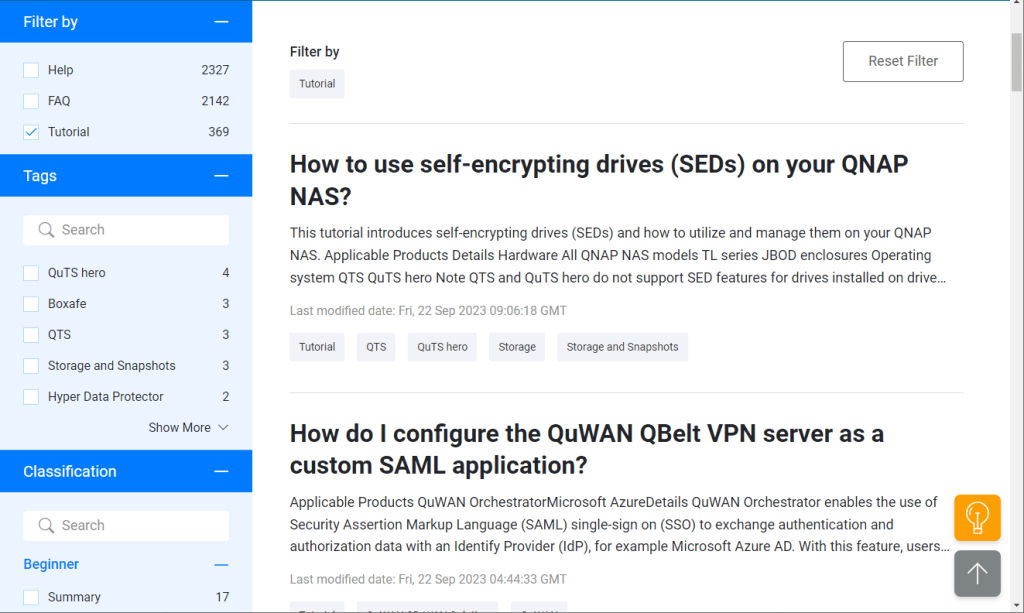Enable the Help filter checkbox
The image size is (1024, 613).
tap(31, 70)
